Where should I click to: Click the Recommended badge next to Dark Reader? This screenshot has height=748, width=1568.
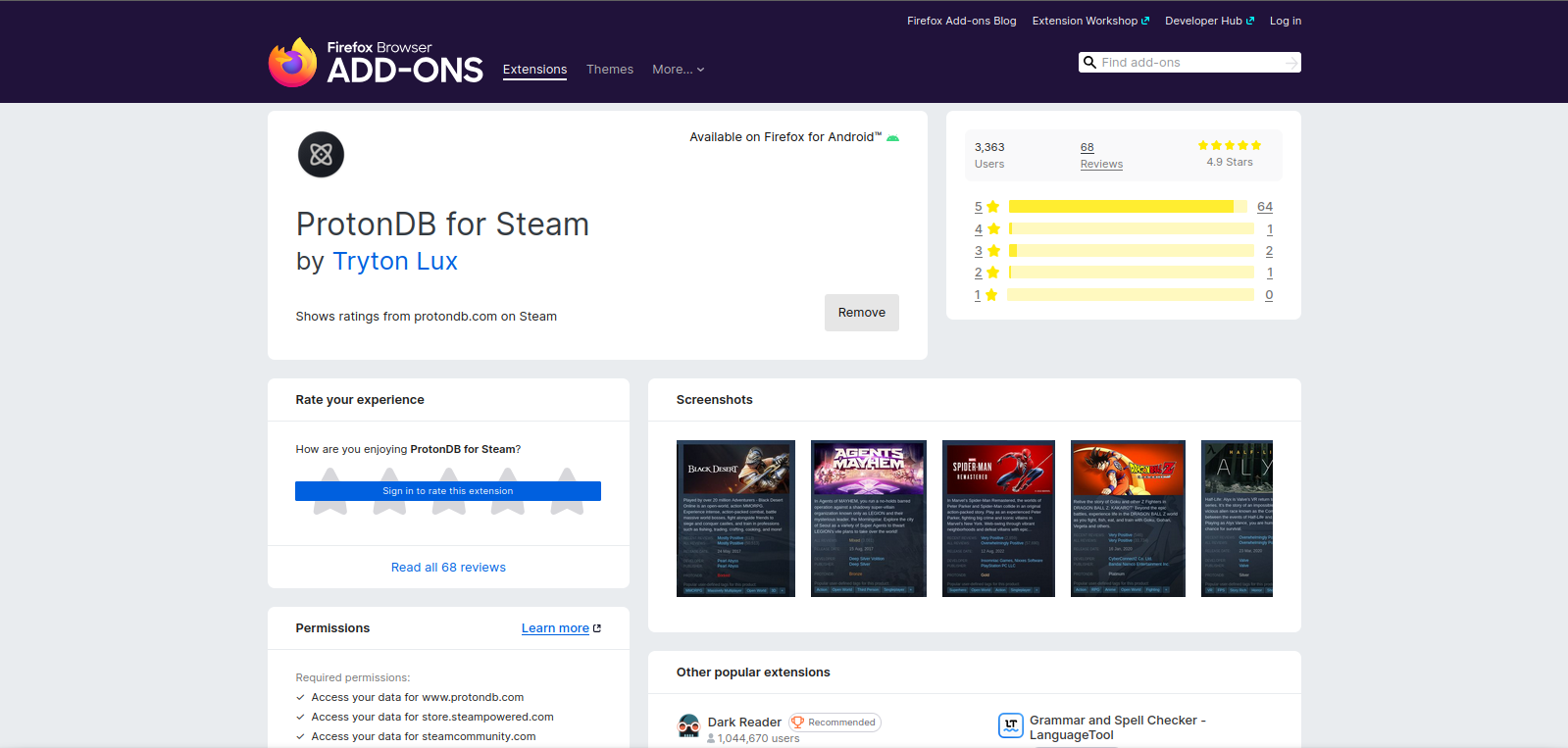[x=835, y=723]
